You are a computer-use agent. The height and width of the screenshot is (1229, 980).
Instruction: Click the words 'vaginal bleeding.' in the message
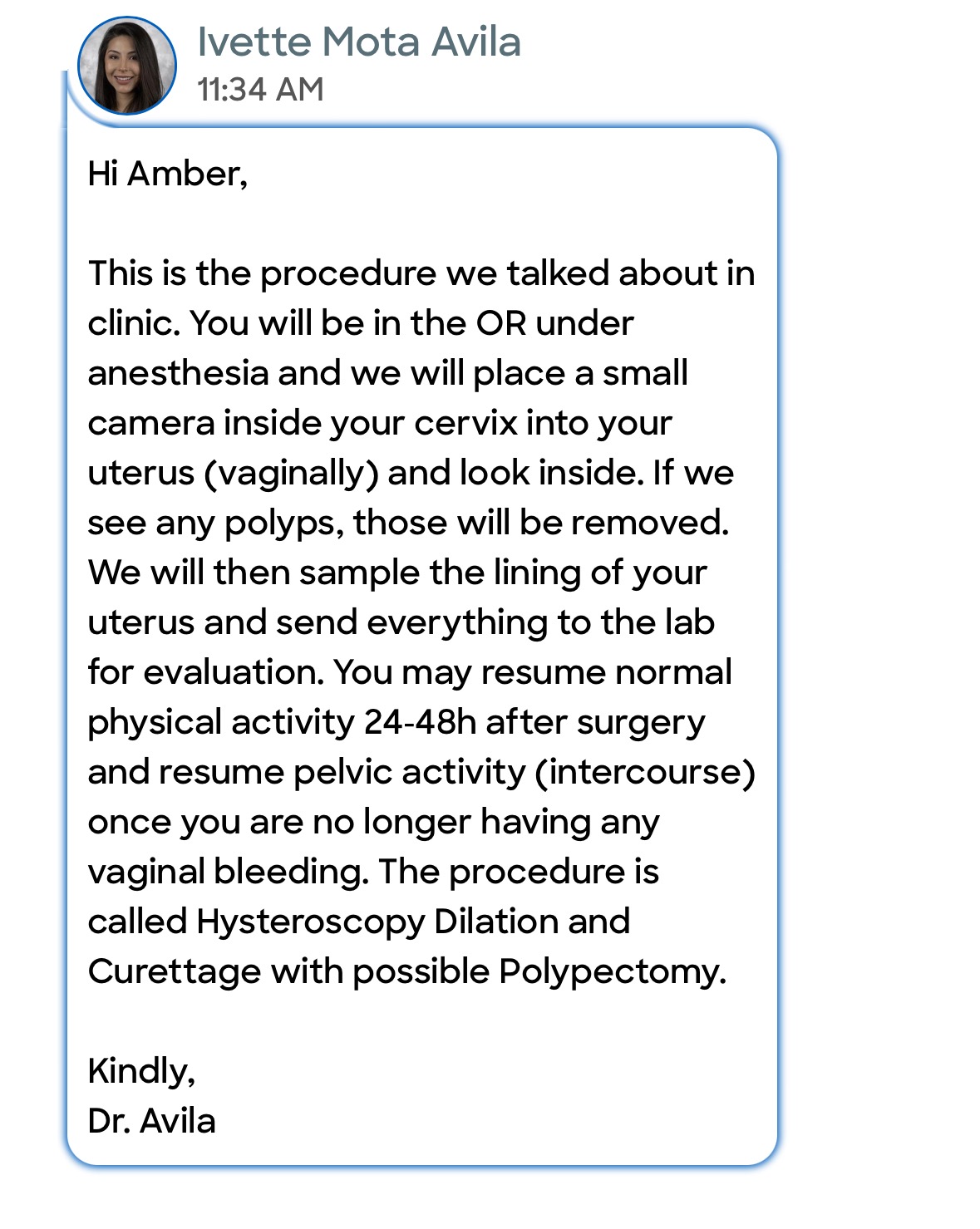pyautogui.click(x=229, y=873)
